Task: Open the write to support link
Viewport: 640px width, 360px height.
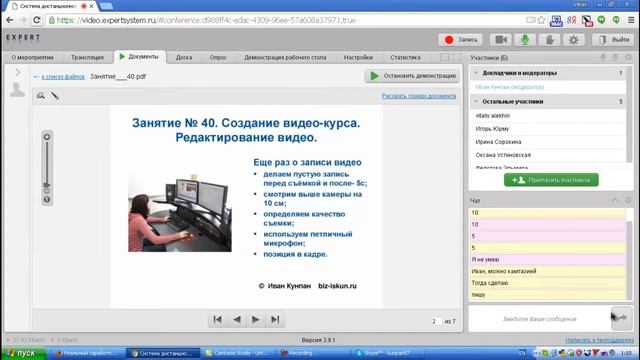Action: 599,340
